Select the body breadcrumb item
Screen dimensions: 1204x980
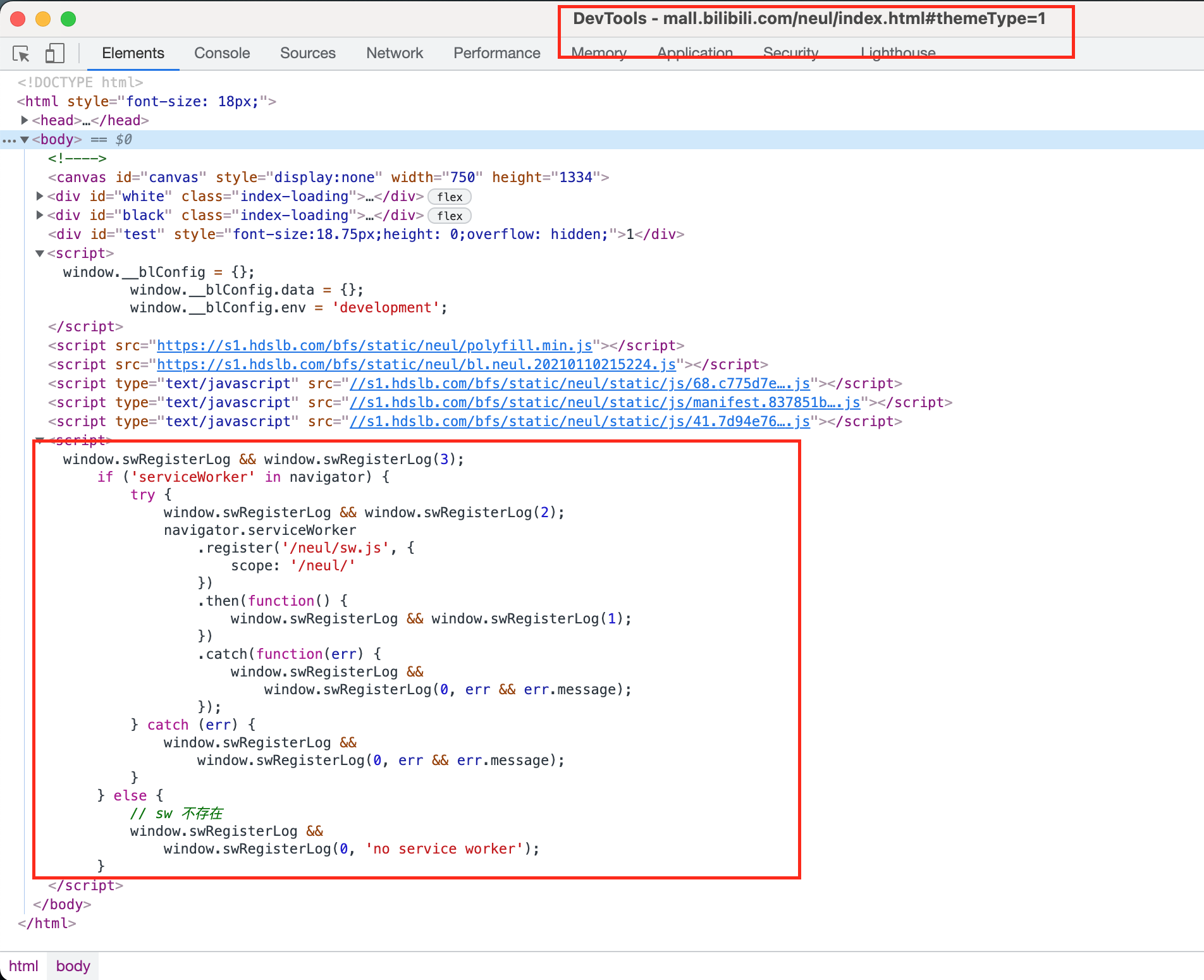pyautogui.click(x=73, y=966)
